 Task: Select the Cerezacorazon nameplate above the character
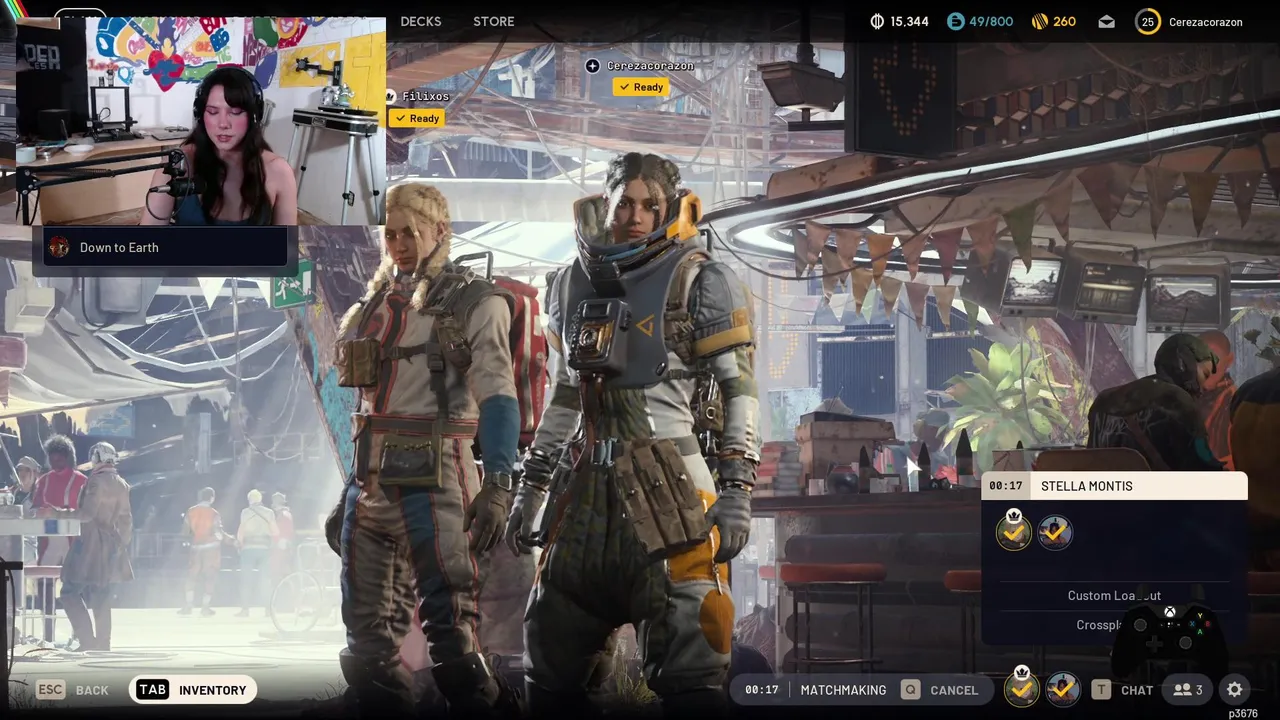[x=650, y=65]
